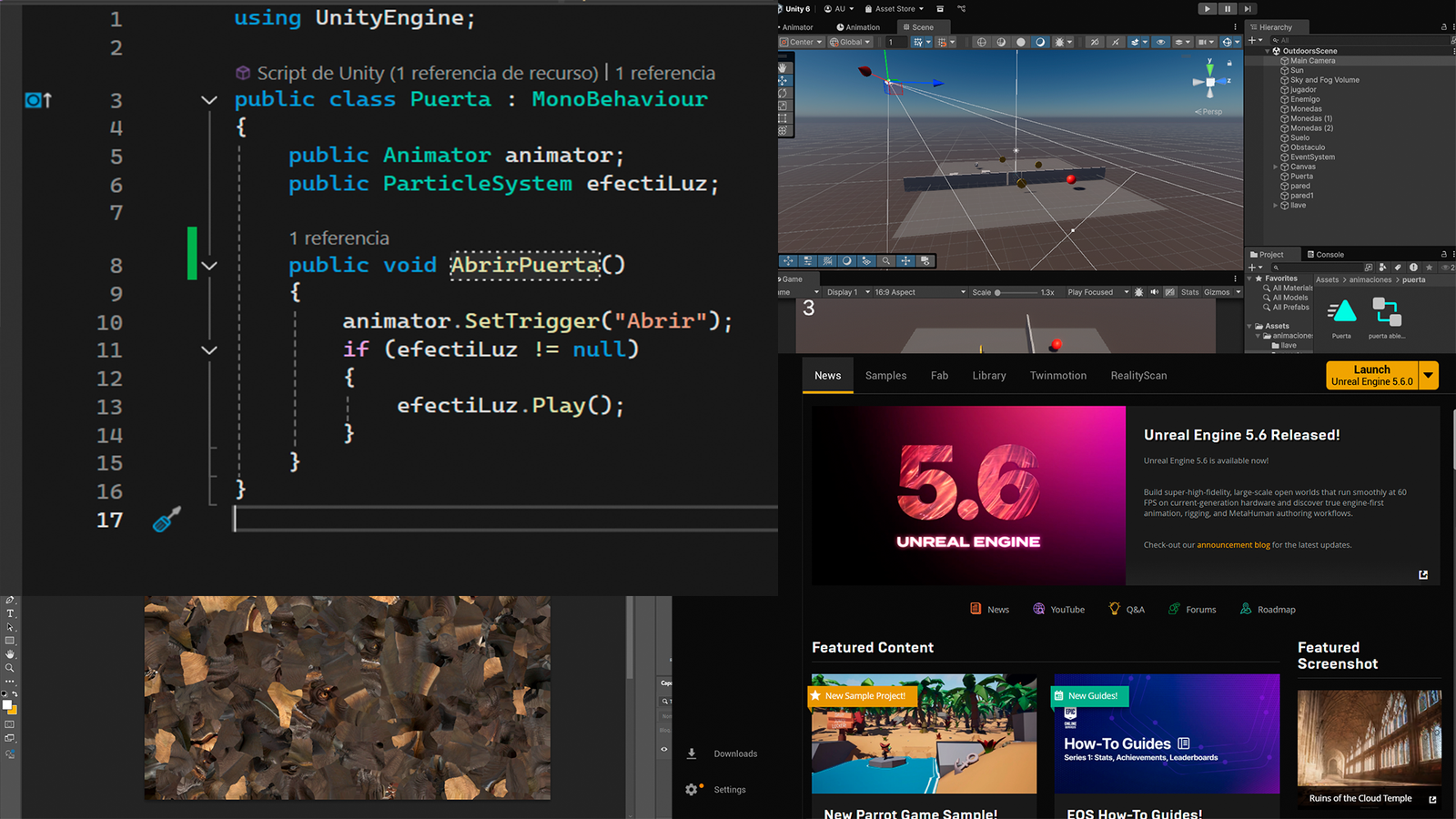Collapse the AbrirPuerta method code block
Viewport: 1456px width, 819px height.
click(209, 266)
